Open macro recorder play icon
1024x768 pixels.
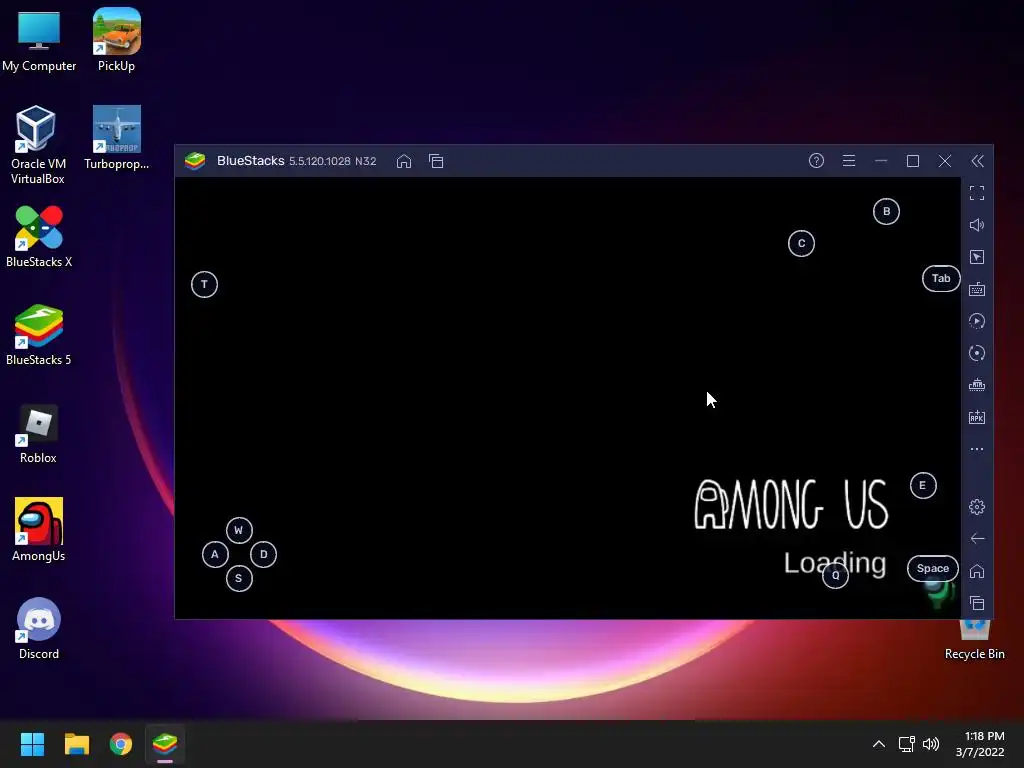point(976,321)
